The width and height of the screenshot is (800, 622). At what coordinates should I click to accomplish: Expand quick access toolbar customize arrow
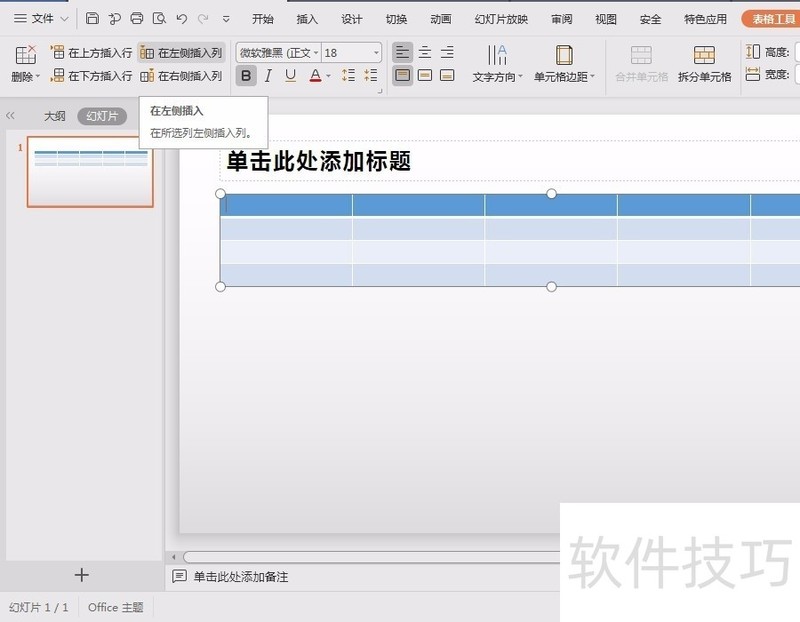pyautogui.click(x=226, y=19)
